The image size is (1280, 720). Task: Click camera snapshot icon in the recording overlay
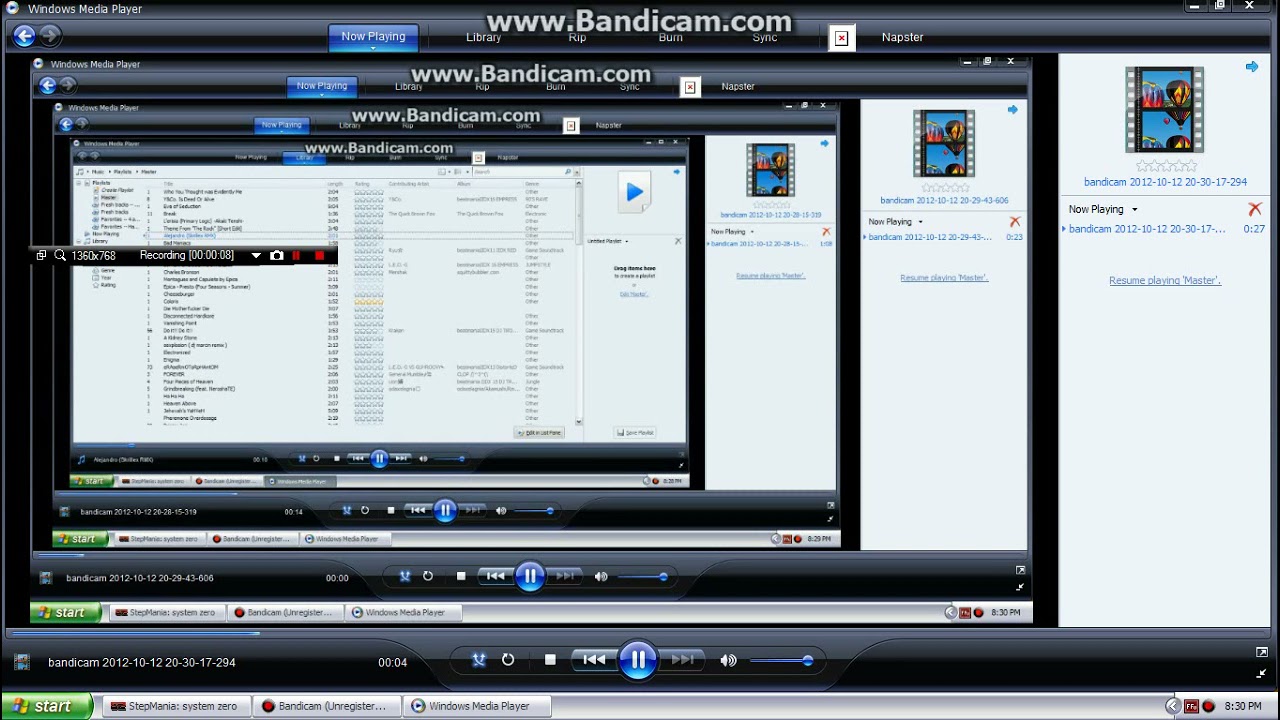[277, 256]
